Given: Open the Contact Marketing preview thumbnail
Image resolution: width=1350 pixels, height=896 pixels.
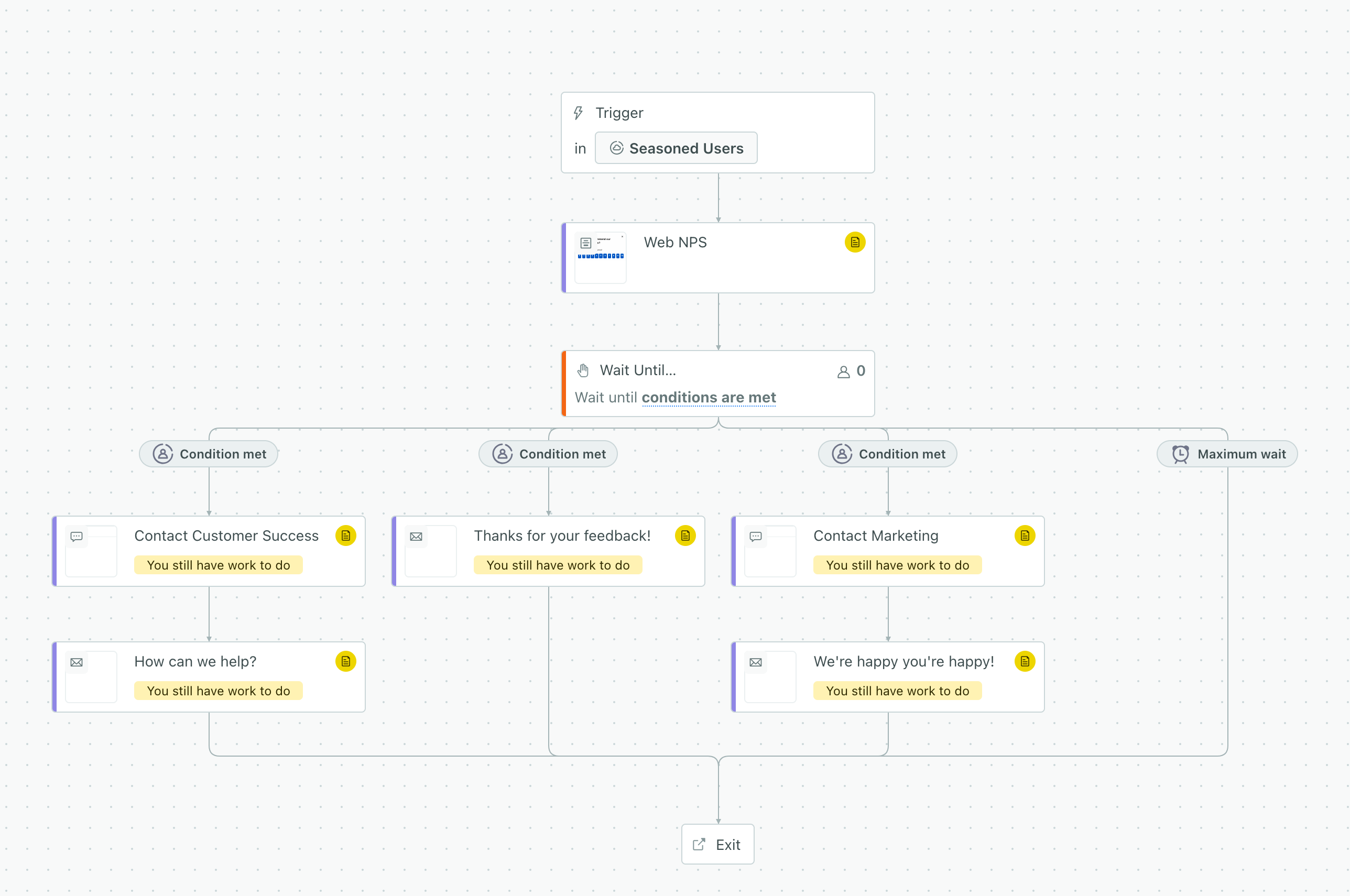Looking at the screenshot, I should (x=770, y=551).
